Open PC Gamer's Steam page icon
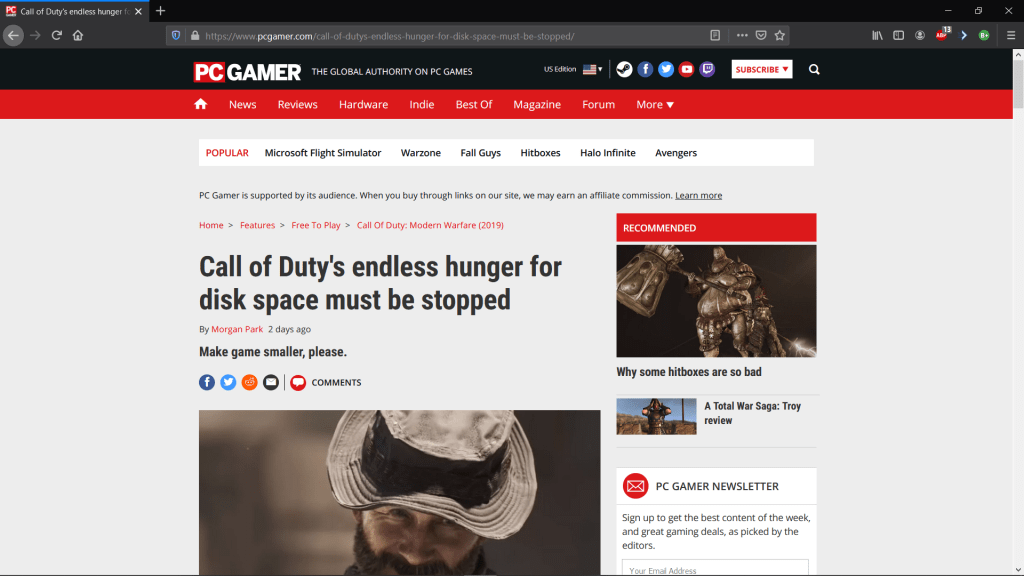This screenshot has width=1024, height=576. point(624,69)
